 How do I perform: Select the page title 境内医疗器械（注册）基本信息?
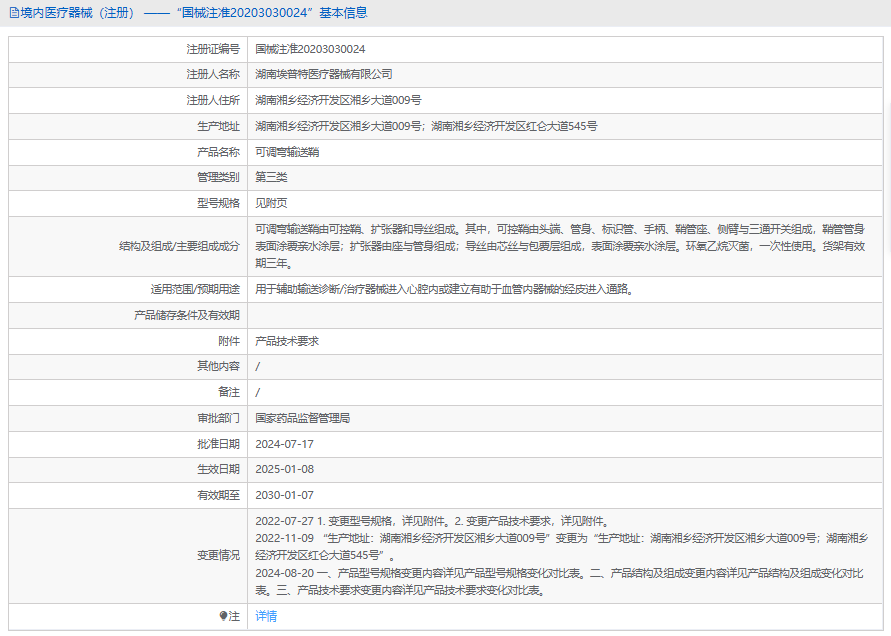click(x=189, y=13)
